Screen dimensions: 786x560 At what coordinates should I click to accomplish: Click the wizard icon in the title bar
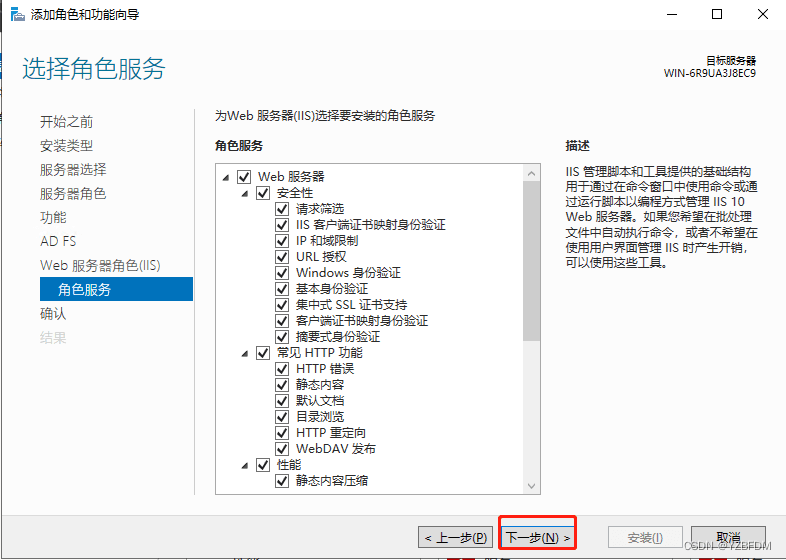pos(18,14)
